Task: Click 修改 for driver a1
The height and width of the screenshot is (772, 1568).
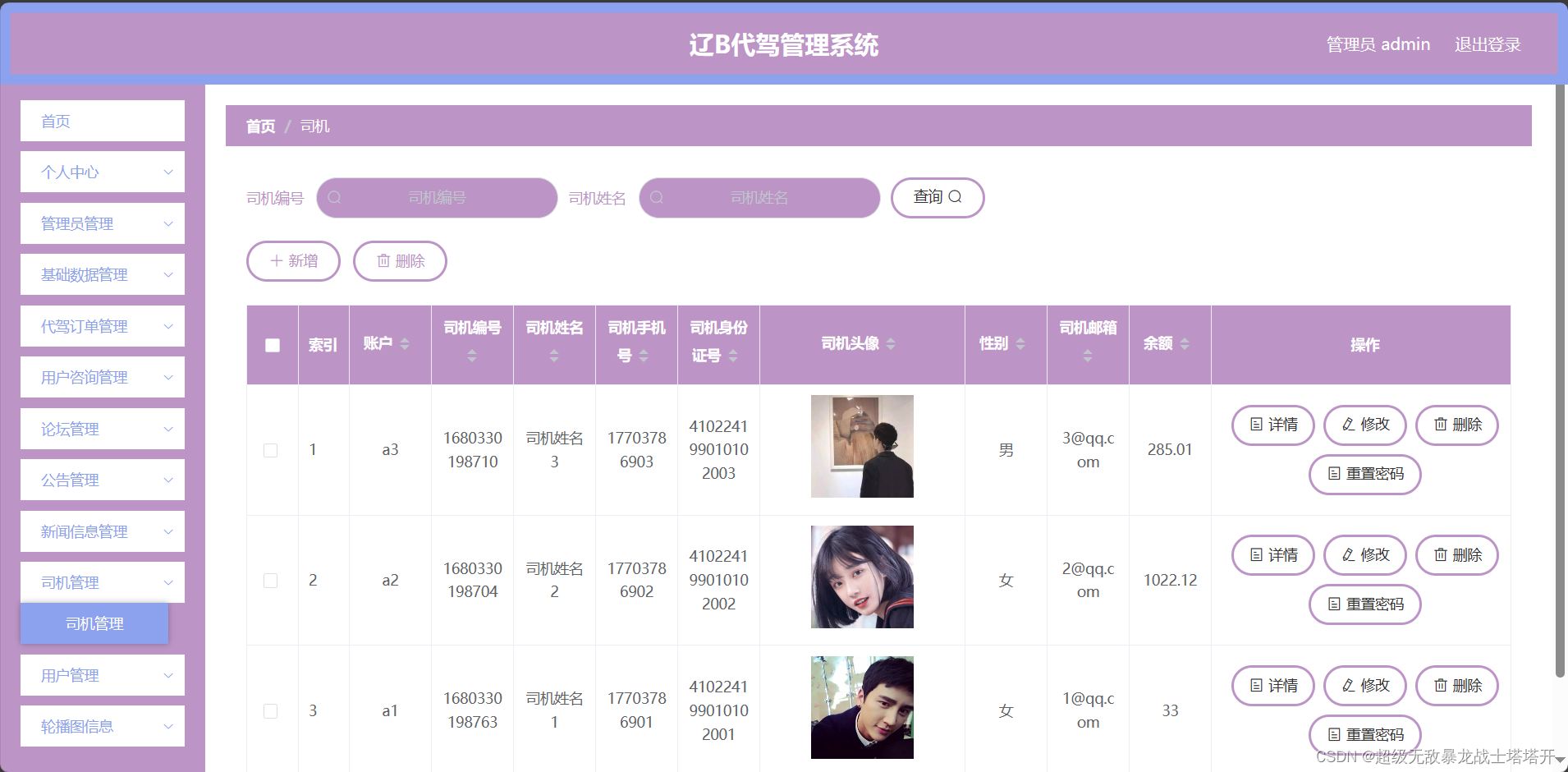Action: point(1365,686)
